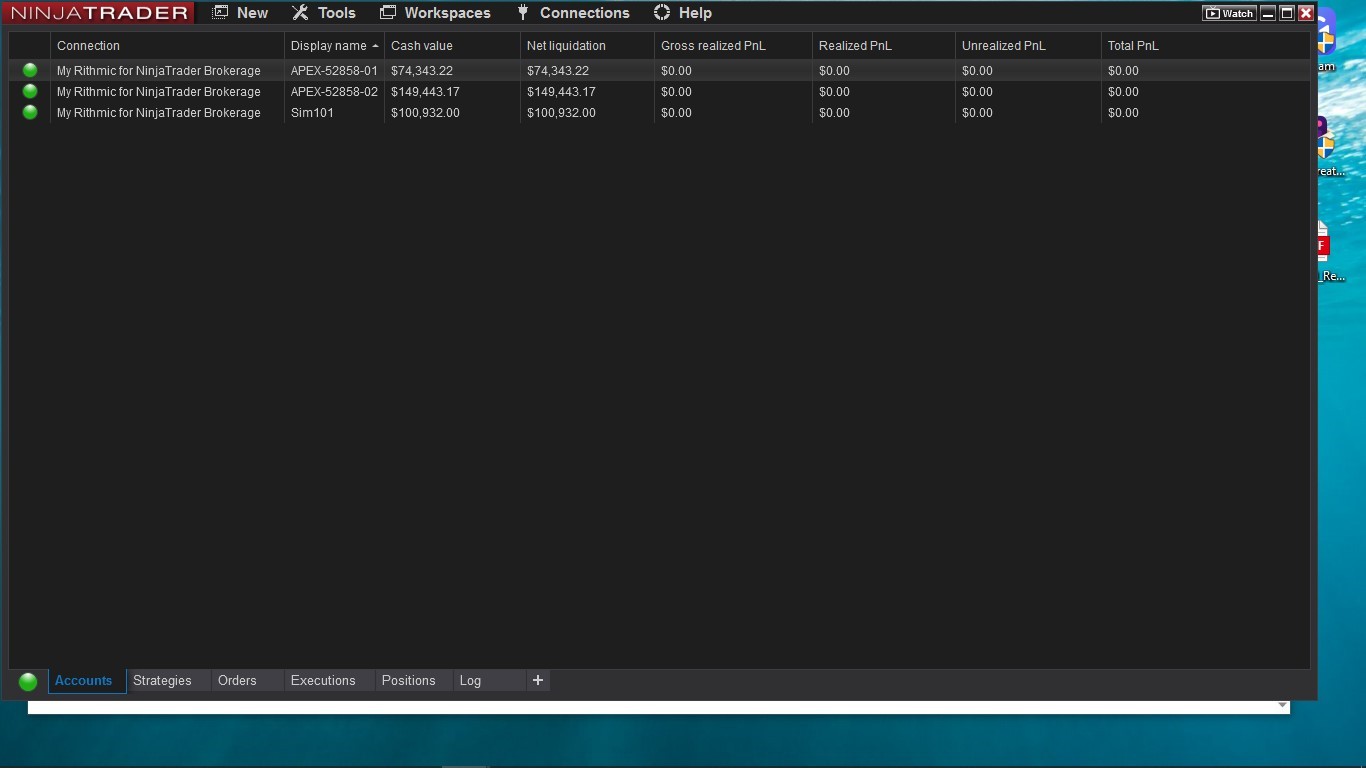Click the $100,932.00 net liquidation cell

click(587, 113)
